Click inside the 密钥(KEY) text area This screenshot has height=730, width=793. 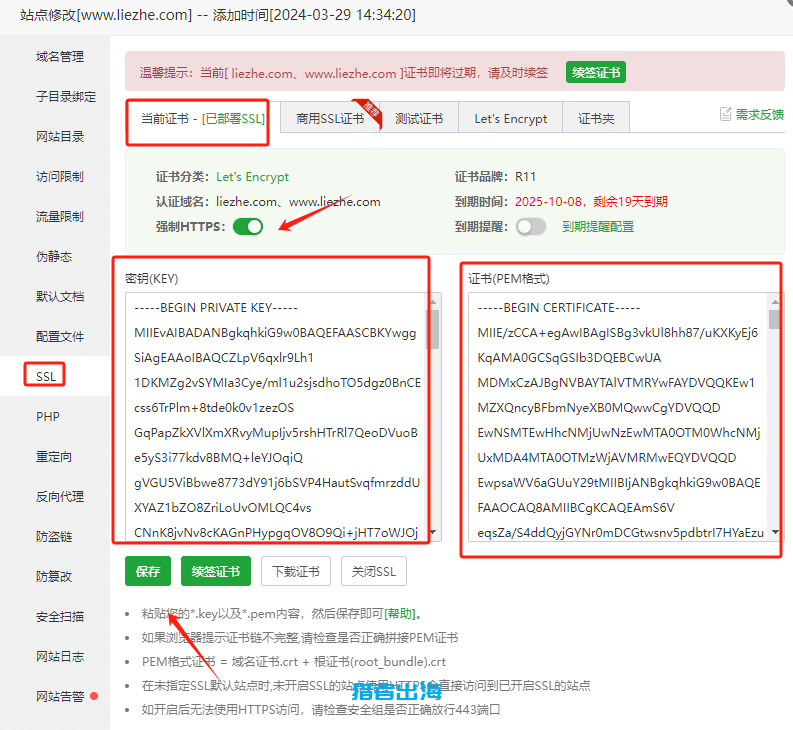[x=276, y=417]
